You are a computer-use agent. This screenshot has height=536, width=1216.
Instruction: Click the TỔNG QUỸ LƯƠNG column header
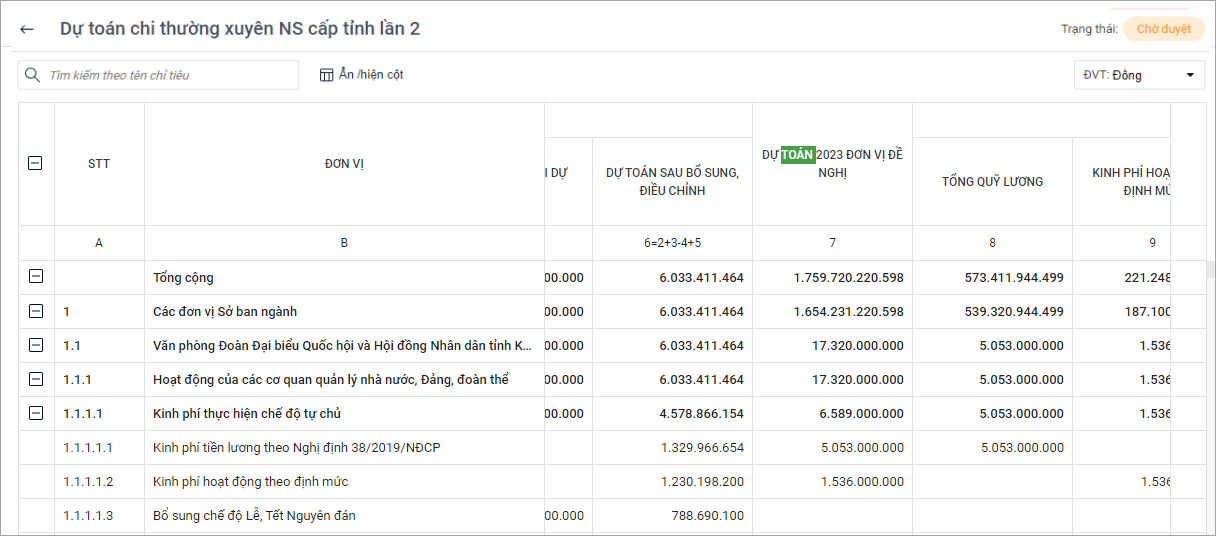click(992, 181)
